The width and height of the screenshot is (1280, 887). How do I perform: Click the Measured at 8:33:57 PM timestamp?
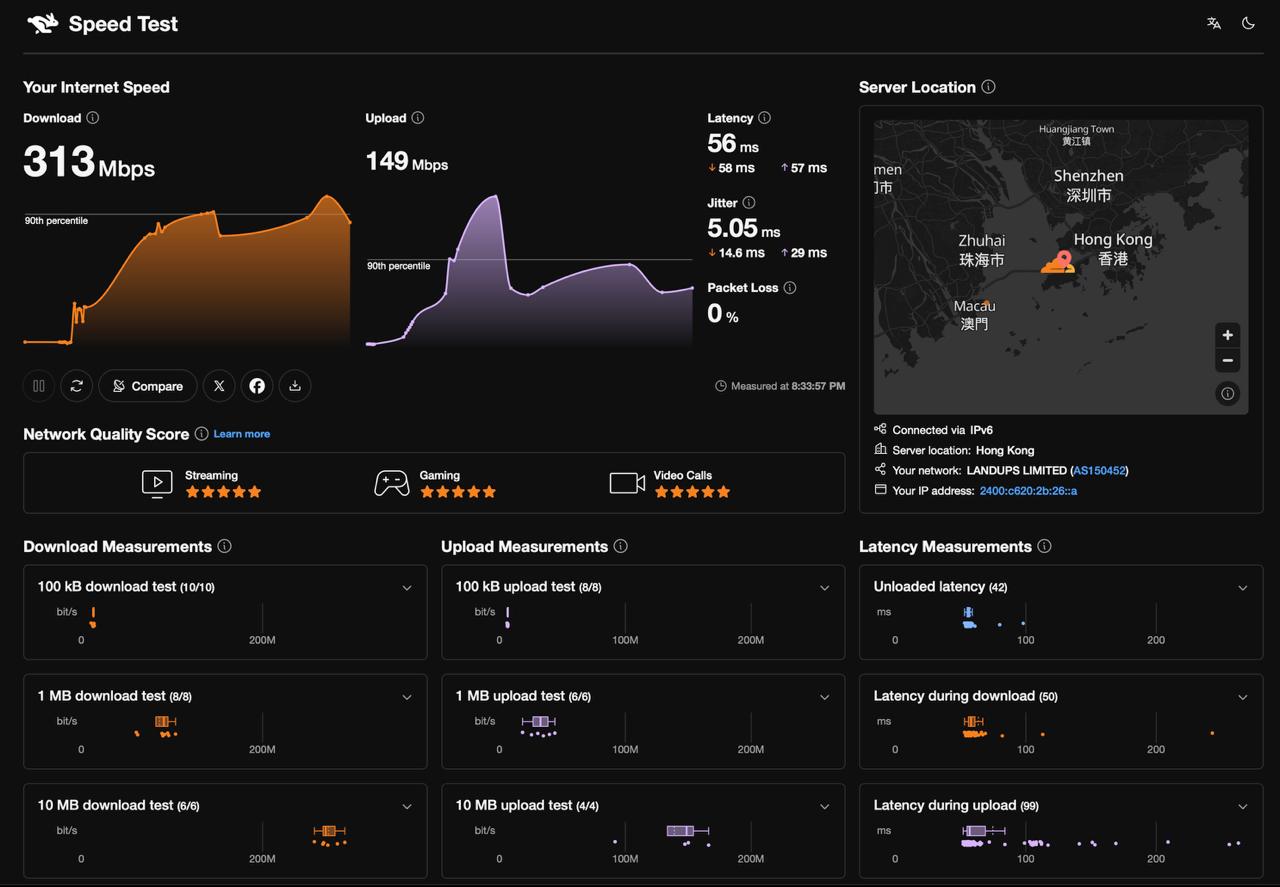781,386
